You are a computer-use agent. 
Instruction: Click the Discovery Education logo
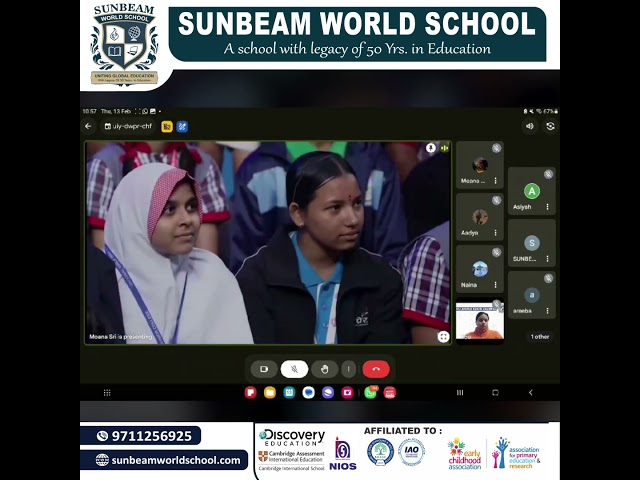tap(292, 438)
